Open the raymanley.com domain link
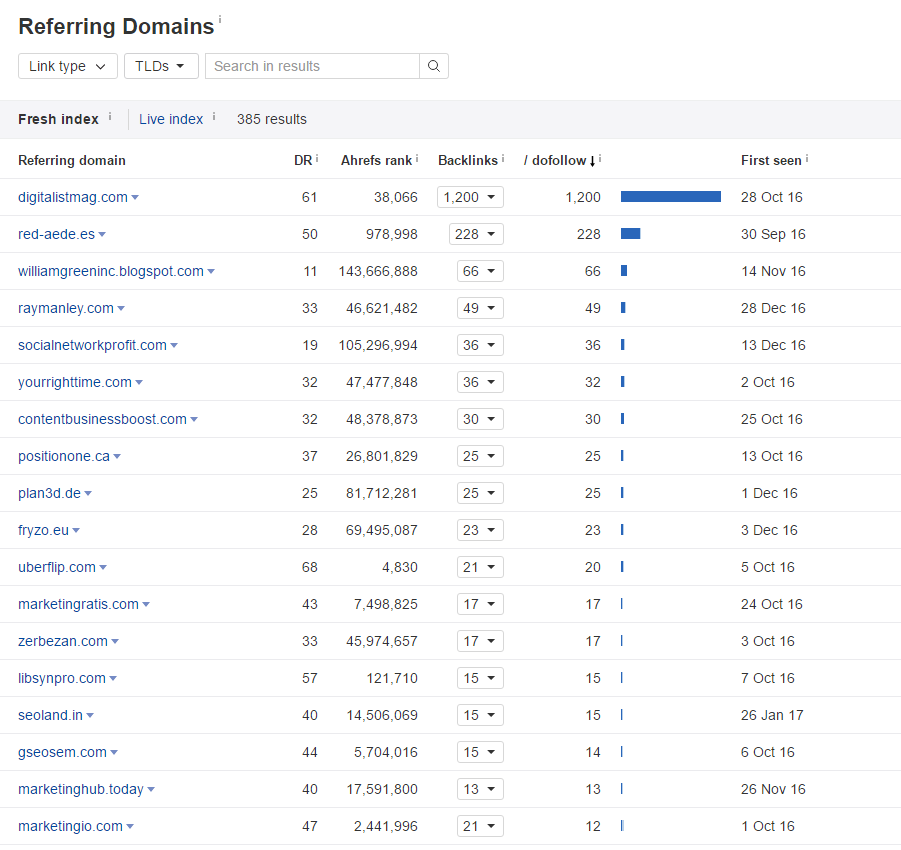901x850 pixels. [66, 308]
